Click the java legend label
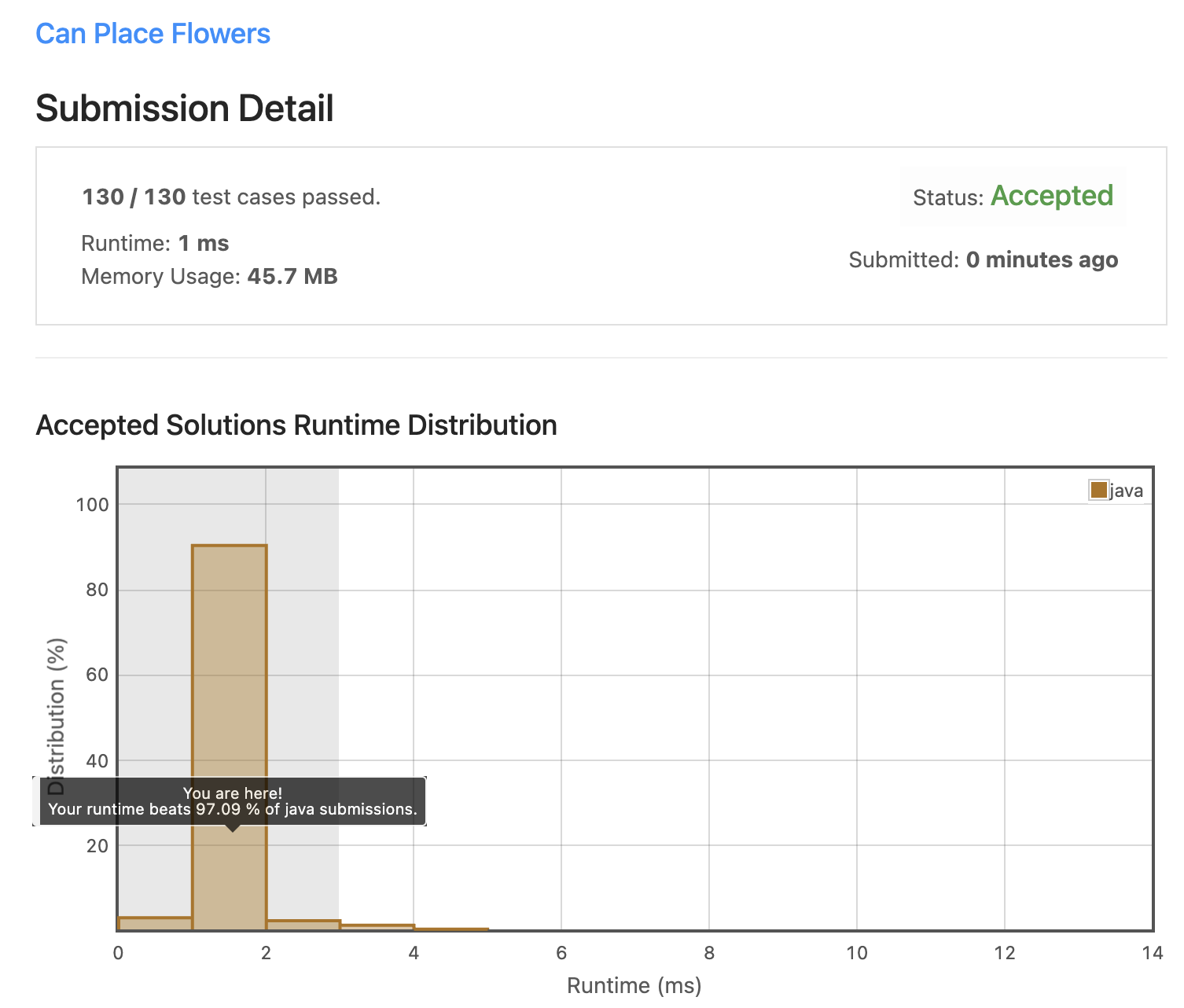This screenshot has height=1008, width=1184. pyautogui.click(x=1127, y=491)
